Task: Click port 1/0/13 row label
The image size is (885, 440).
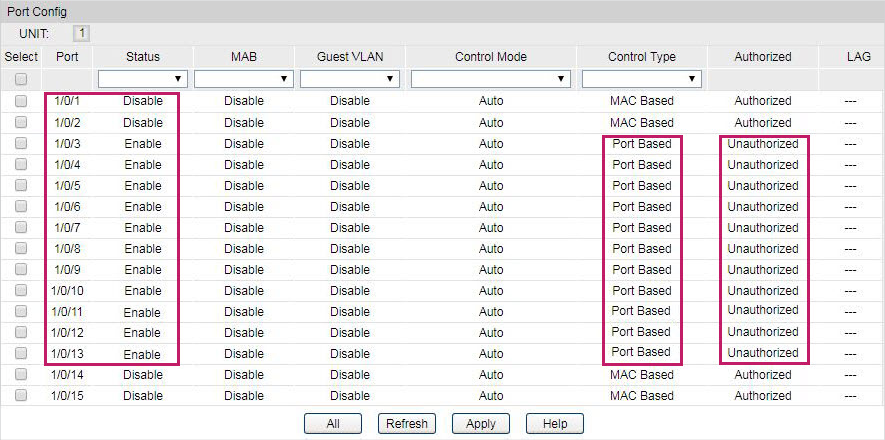Action: (x=67, y=353)
